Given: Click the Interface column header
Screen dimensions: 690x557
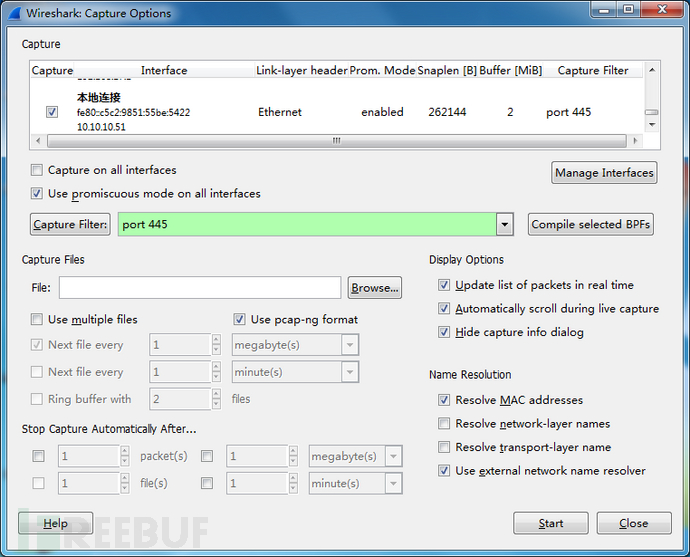Looking at the screenshot, I should [x=164, y=70].
